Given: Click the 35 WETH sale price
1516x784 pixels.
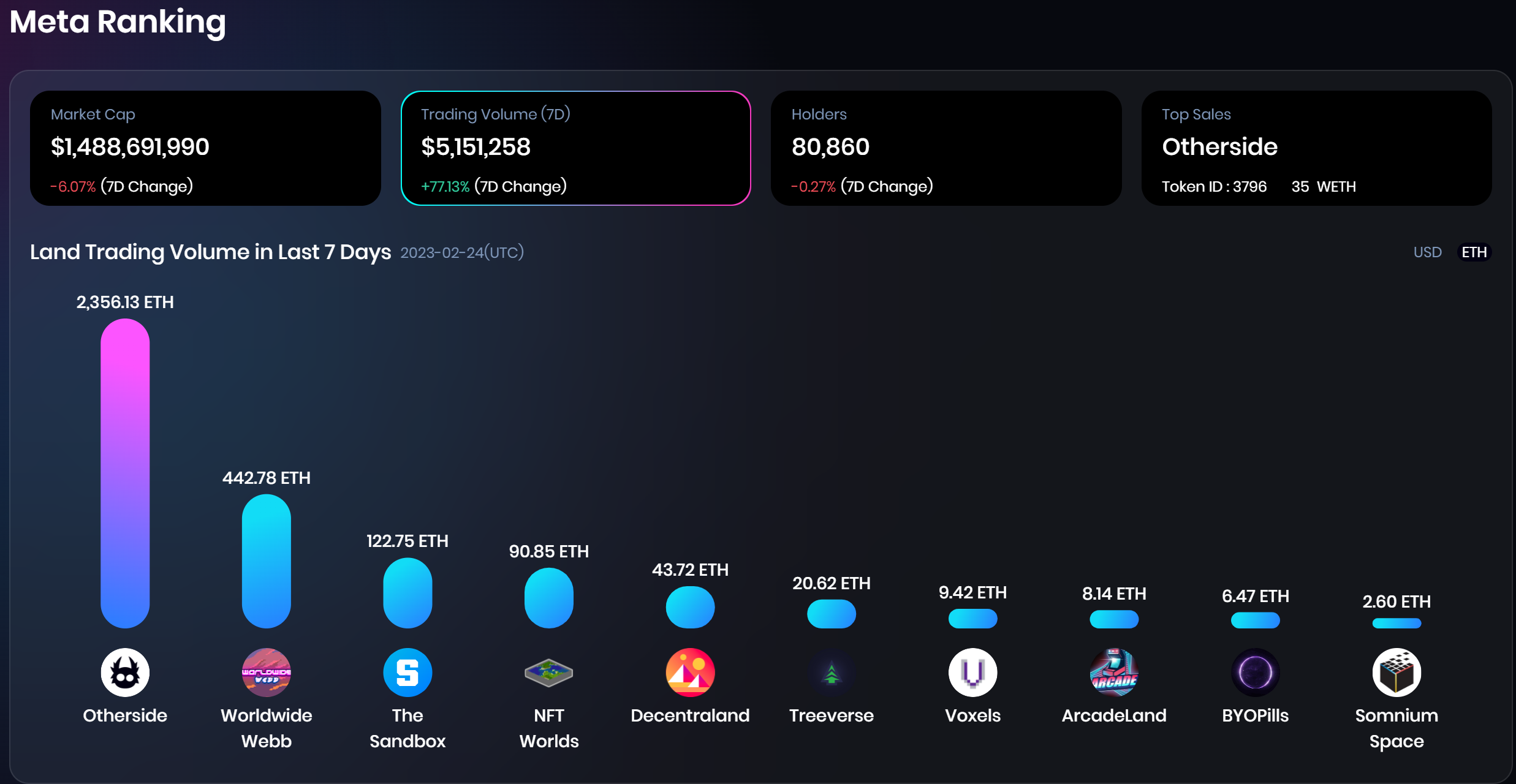Looking at the screenshot, I should click(x=1324, y=186).
